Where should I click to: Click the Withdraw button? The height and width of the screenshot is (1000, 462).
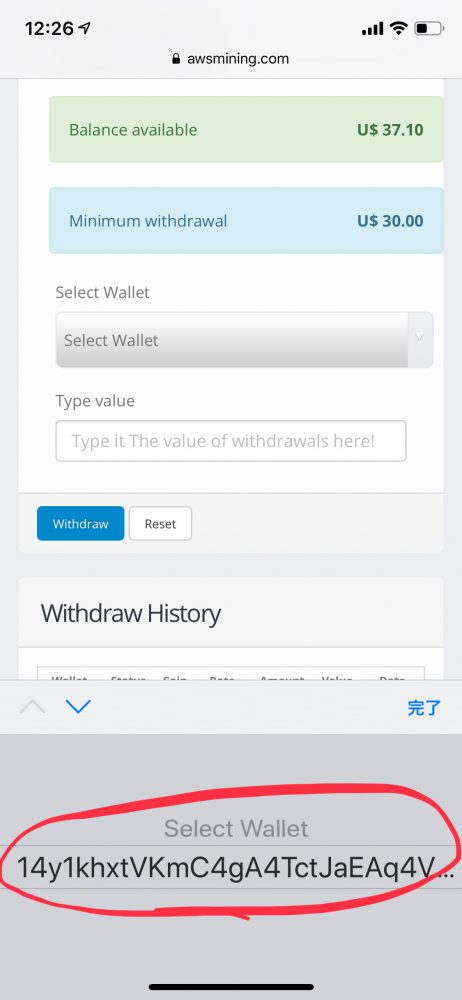[80, 524]
